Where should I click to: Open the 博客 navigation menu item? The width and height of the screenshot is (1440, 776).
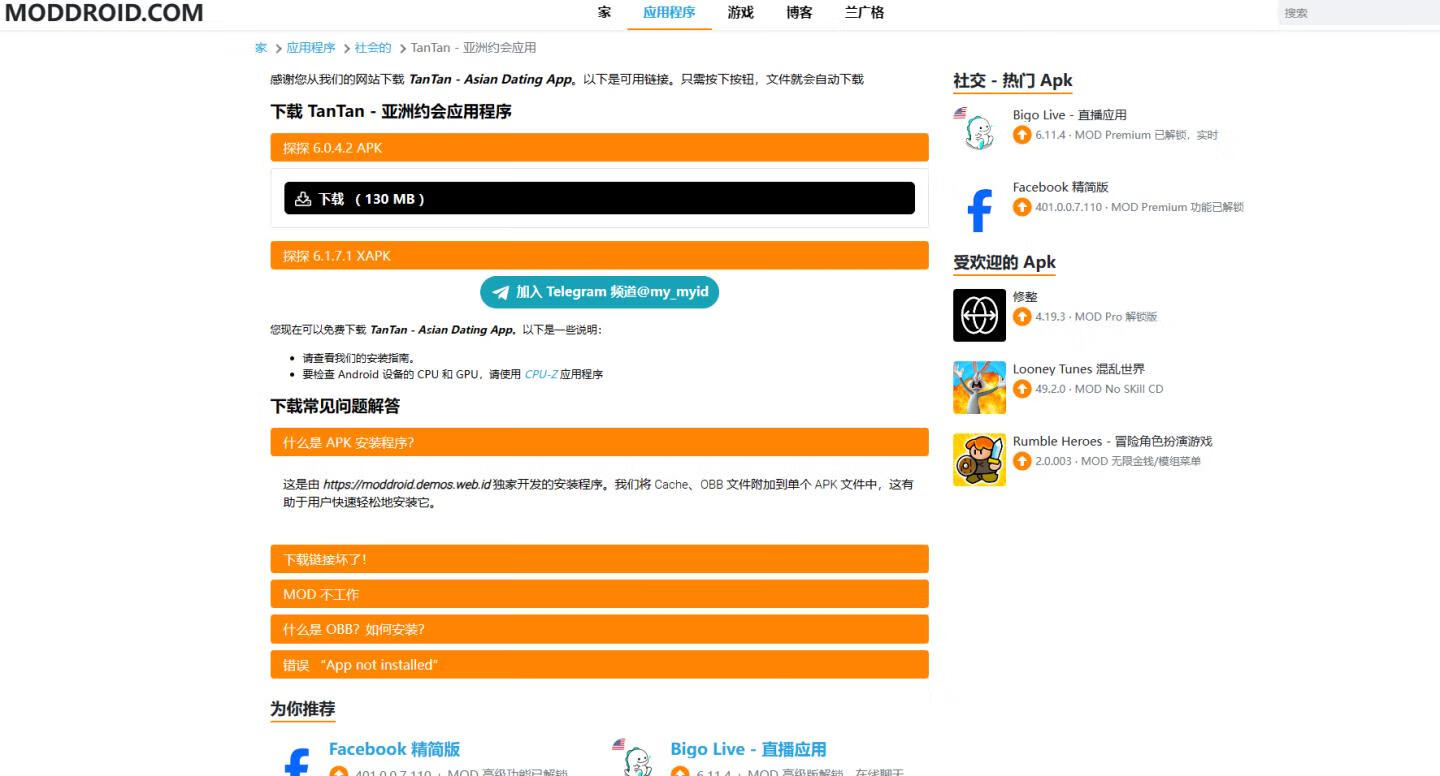799,13
